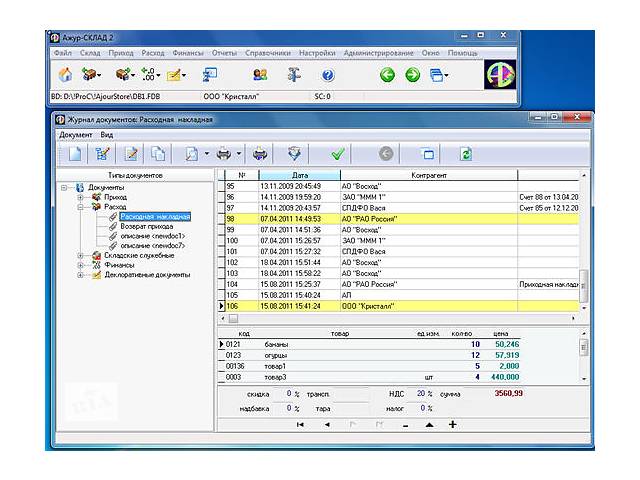This screenshot has width=640, height=480.
Task: Create a new document with blank page icon
Action: (x=75, y=154)
